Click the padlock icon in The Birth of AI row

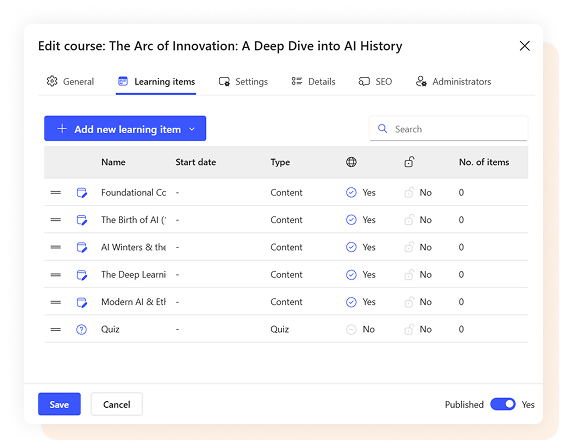pyautogui.click(x=409, y=219)
